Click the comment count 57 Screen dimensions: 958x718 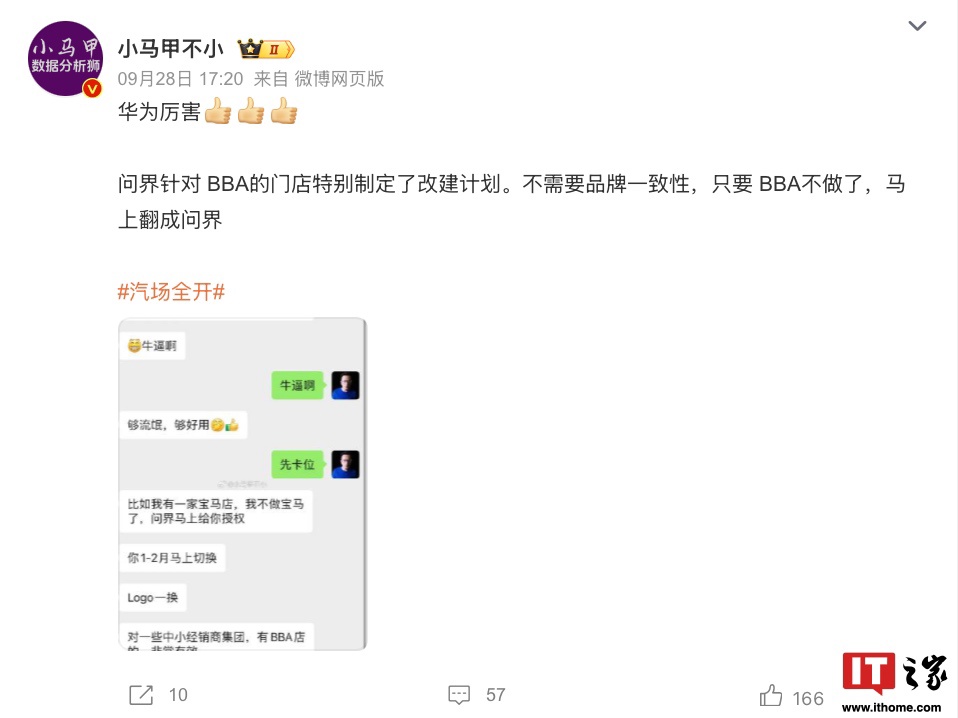point(495,695)
